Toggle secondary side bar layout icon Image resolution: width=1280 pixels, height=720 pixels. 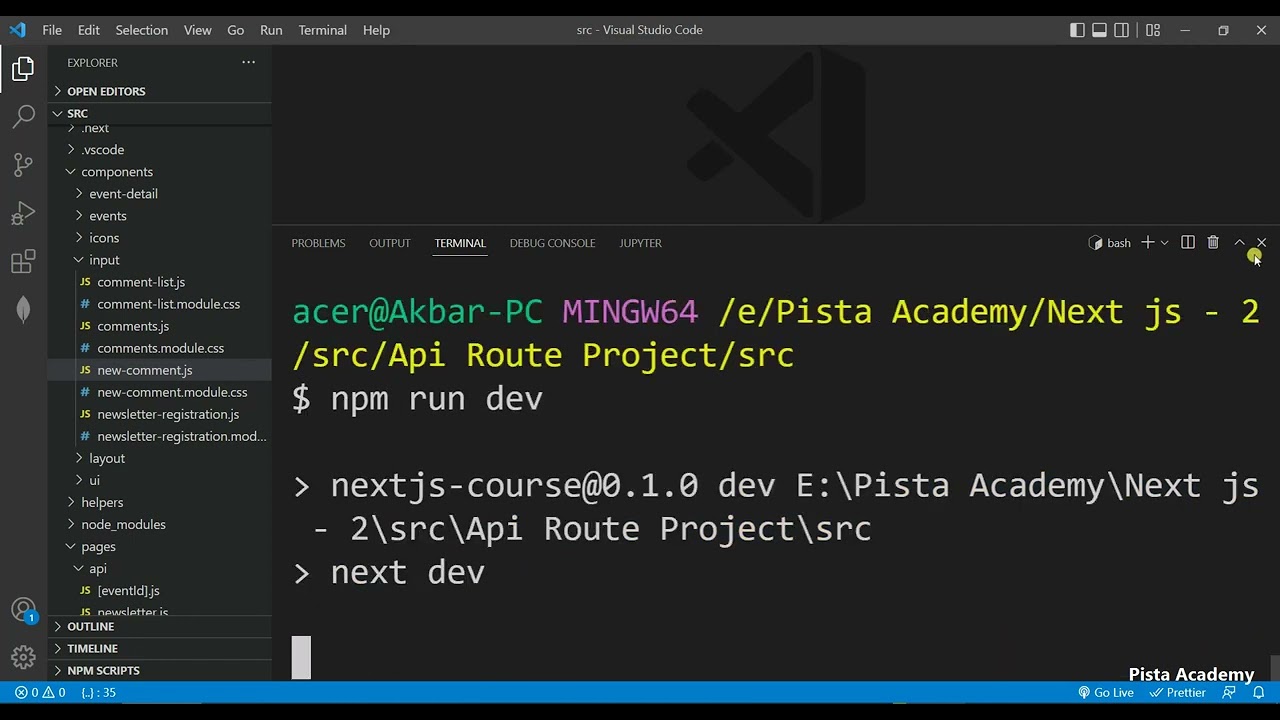click(x=1122, y=30)
